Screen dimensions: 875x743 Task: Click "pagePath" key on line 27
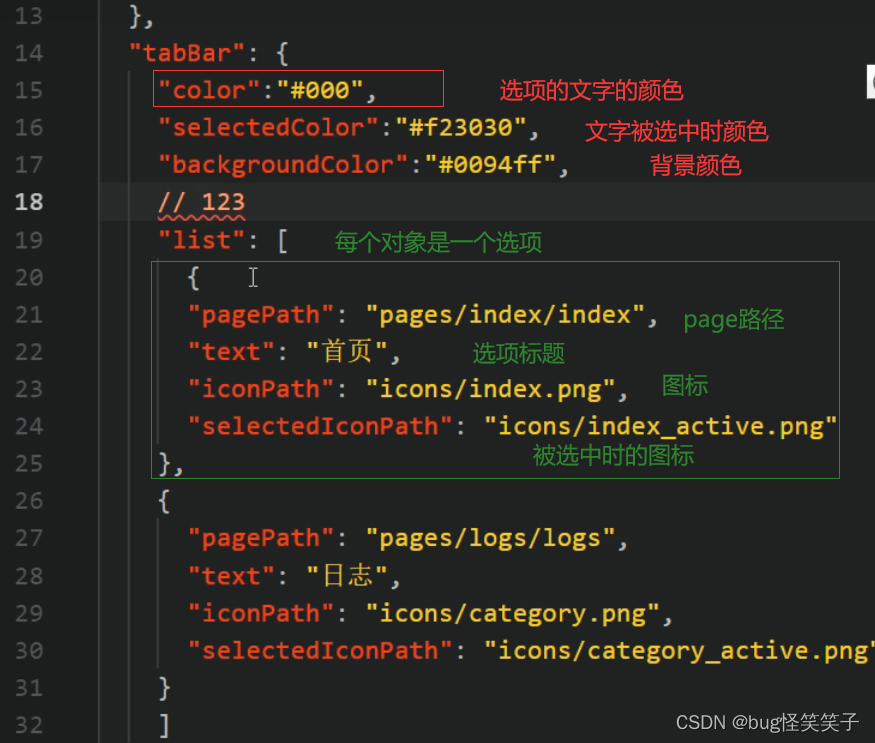pyautogui.click(x=261, y=539)
